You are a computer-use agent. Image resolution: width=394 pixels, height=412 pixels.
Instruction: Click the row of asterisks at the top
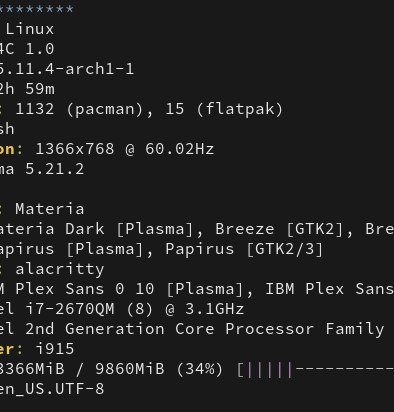coord(37,9)
